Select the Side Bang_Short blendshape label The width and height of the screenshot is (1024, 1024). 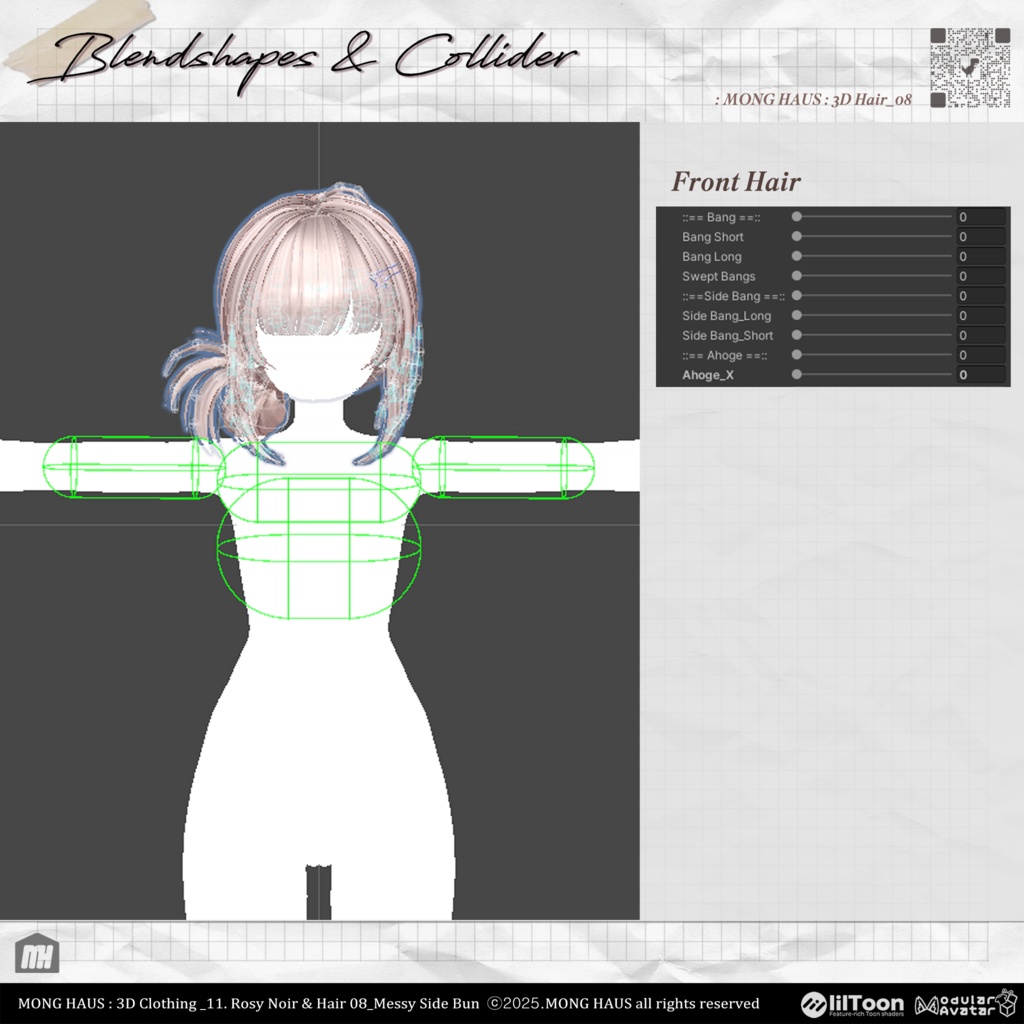(x=728, y=336)
